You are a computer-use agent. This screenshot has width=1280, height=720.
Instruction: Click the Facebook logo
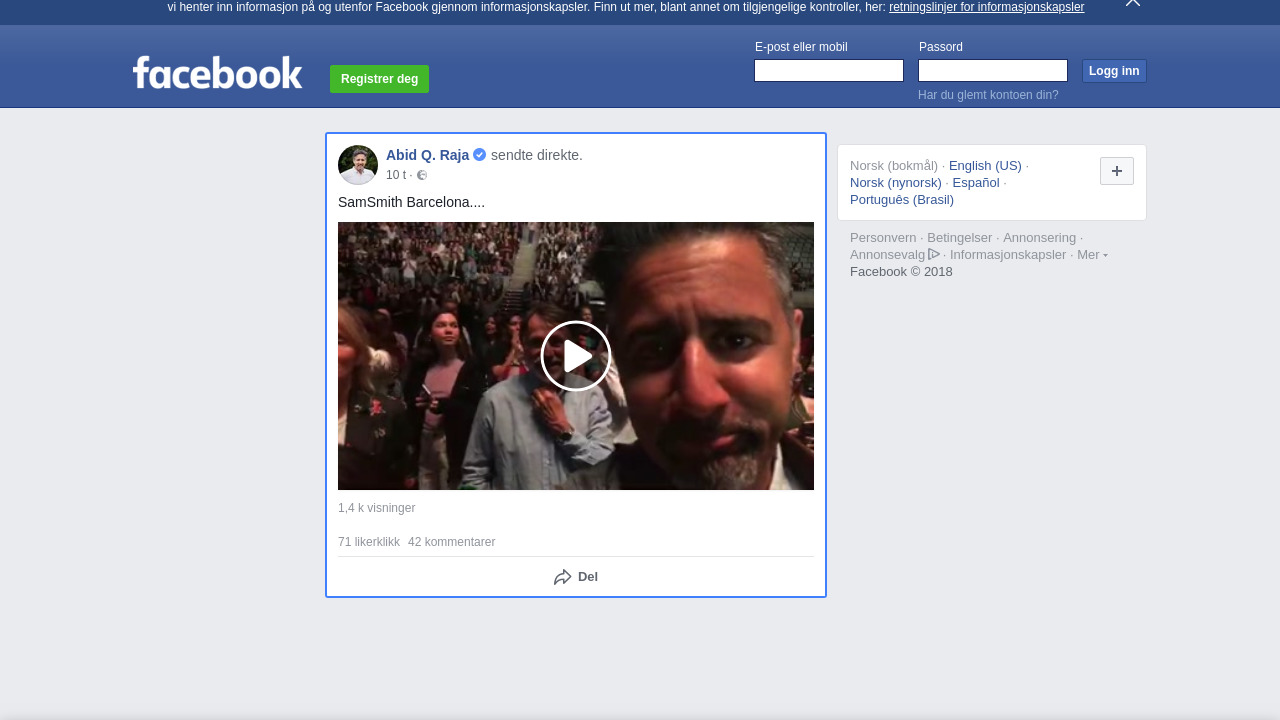pos(217,73)
